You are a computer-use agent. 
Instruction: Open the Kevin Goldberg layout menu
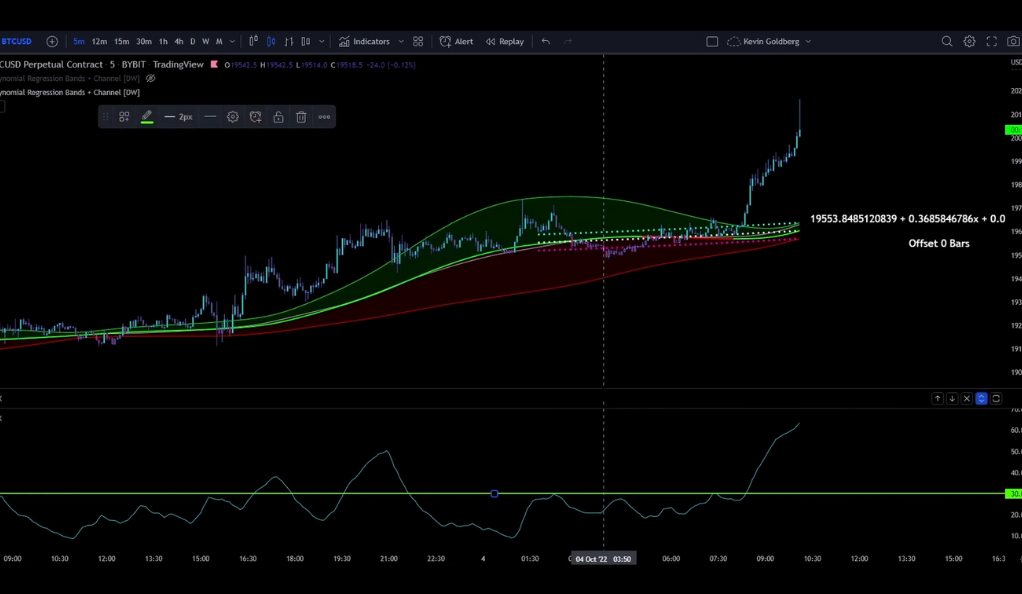click(x=777, y=41)
